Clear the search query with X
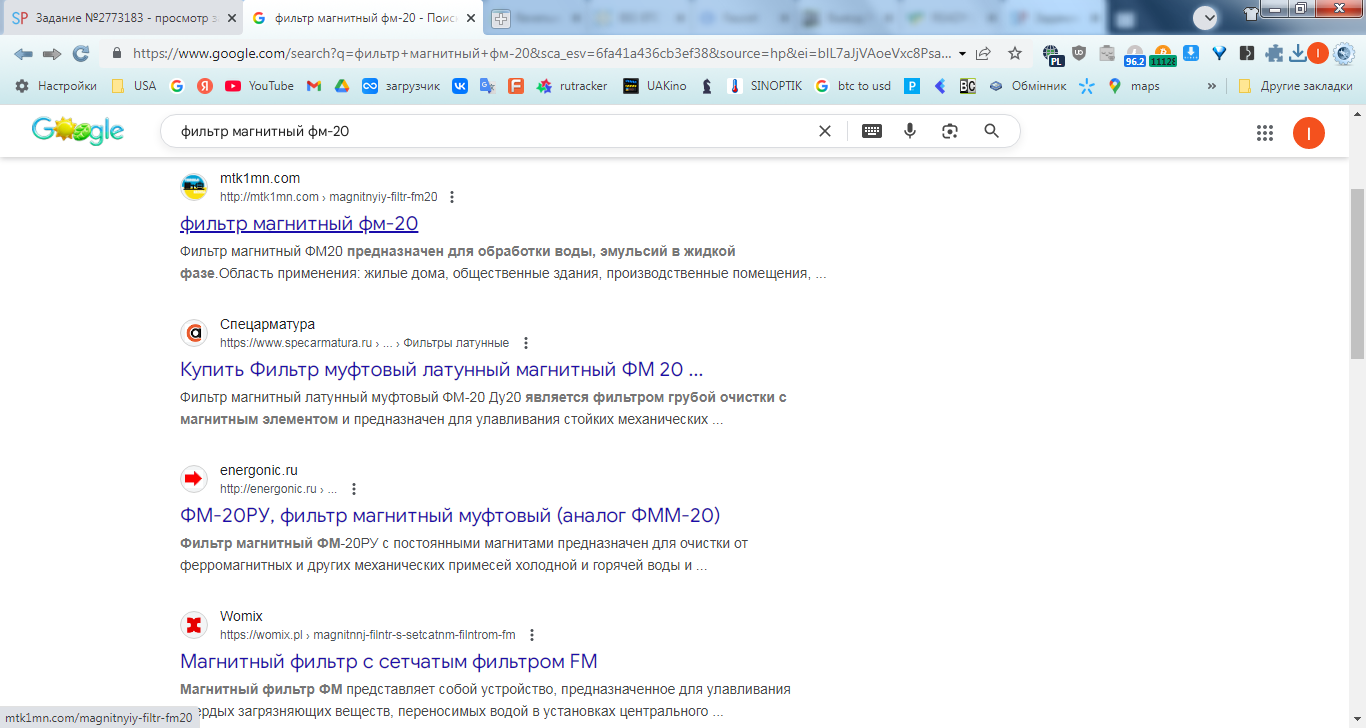 click(x=825, y=131)
